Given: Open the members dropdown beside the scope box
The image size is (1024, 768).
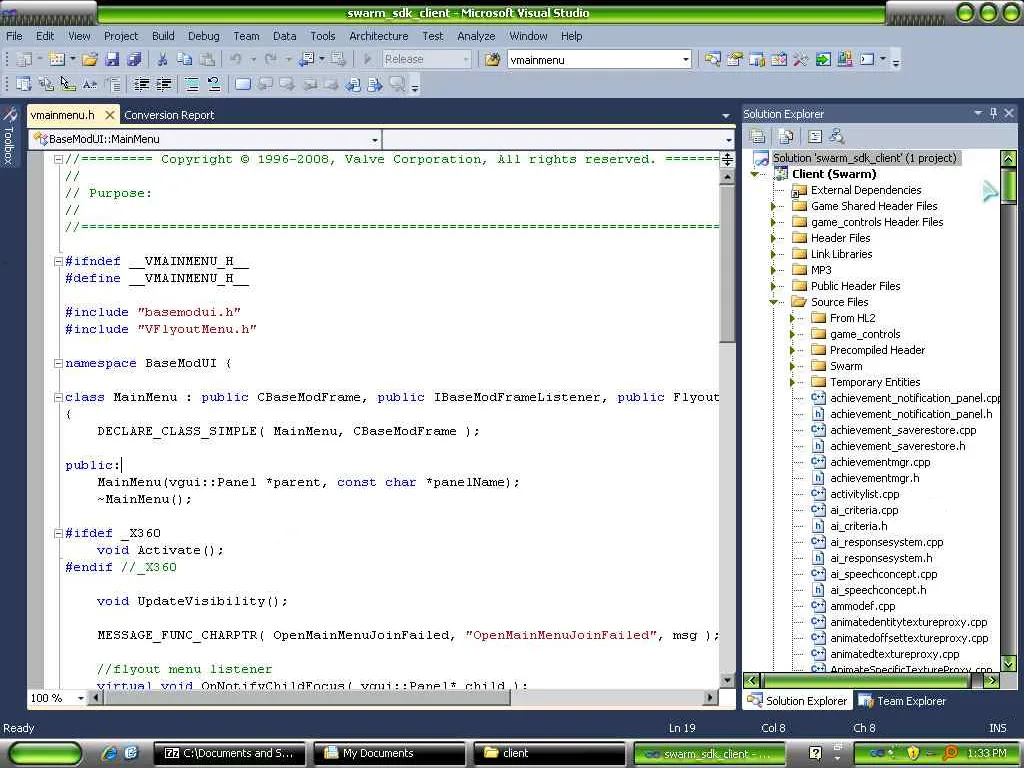Looking at the screenshot, I should tap(728, 140).
